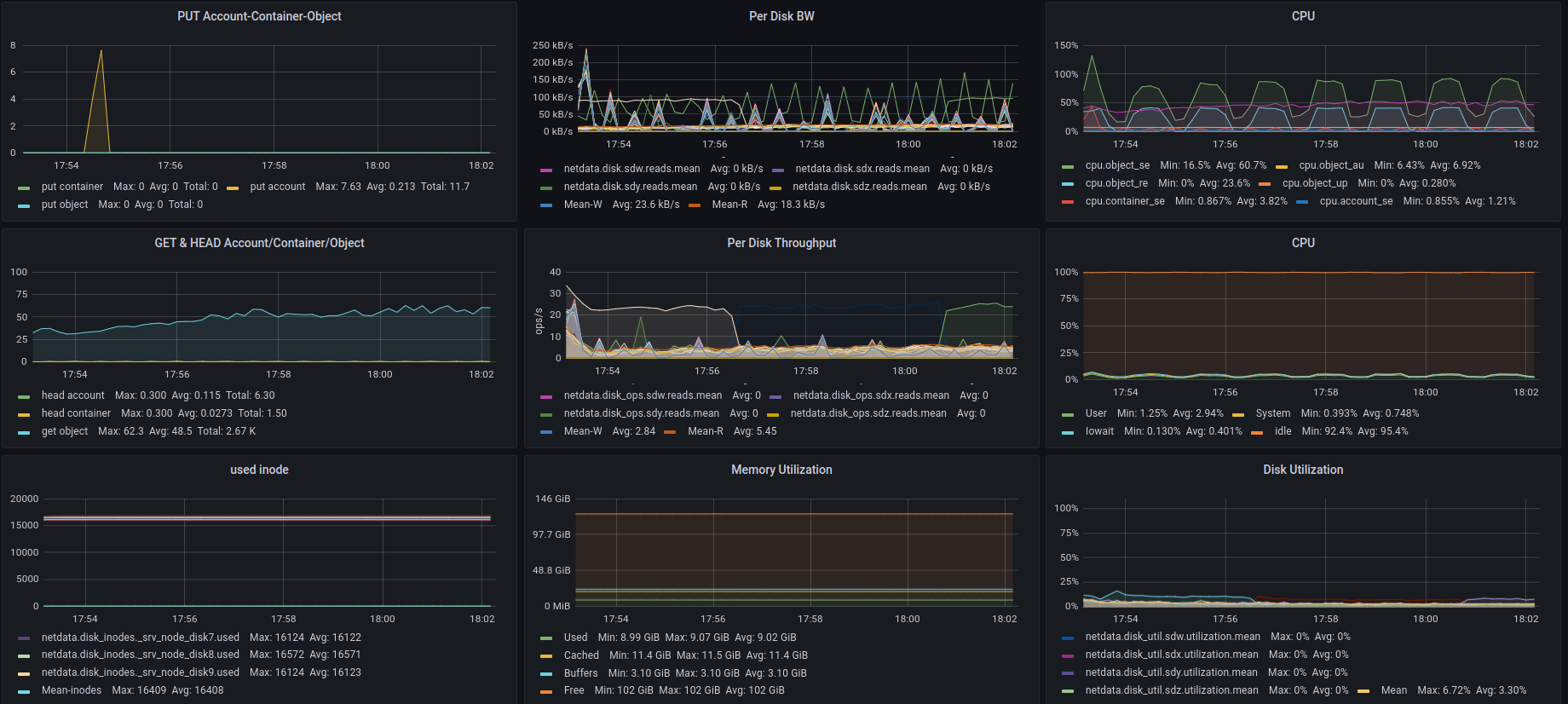Viewport: 1568px width, 704px height.
Task: Toggle the get object legend series
Action: pos(65,431)
